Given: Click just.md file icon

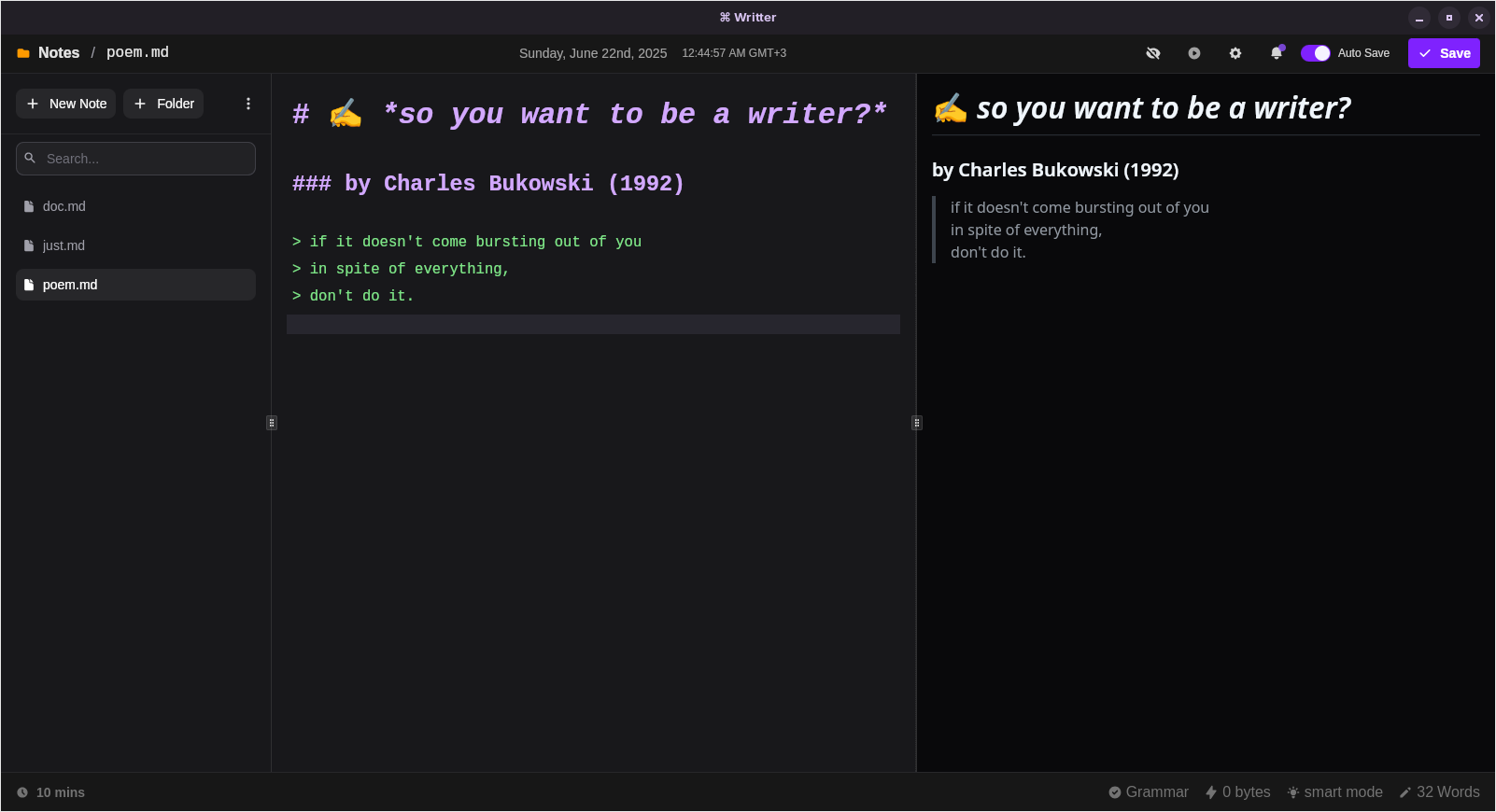Looking at the screenshot, I should pos(29,245).
